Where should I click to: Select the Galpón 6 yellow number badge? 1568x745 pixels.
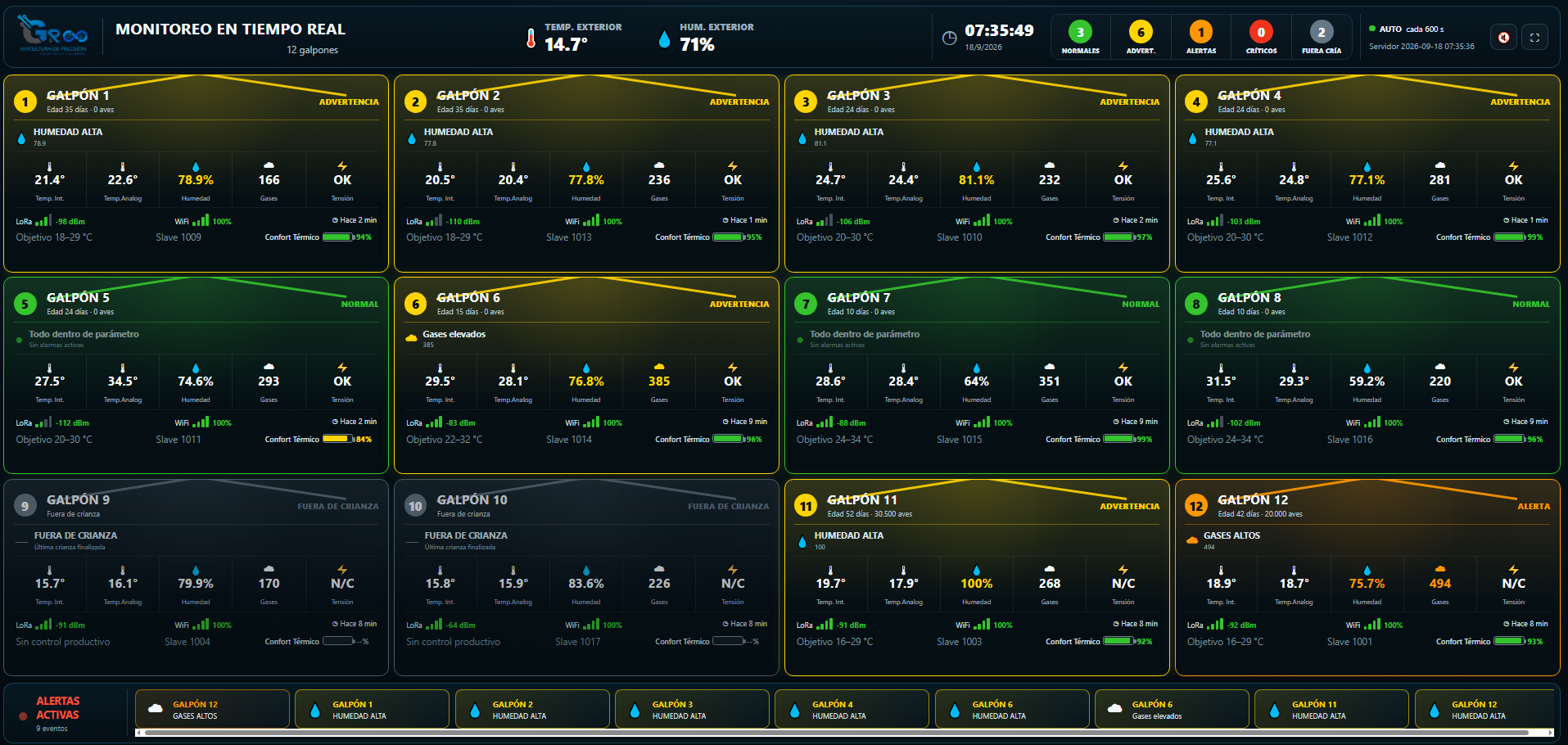click(416, 304)
